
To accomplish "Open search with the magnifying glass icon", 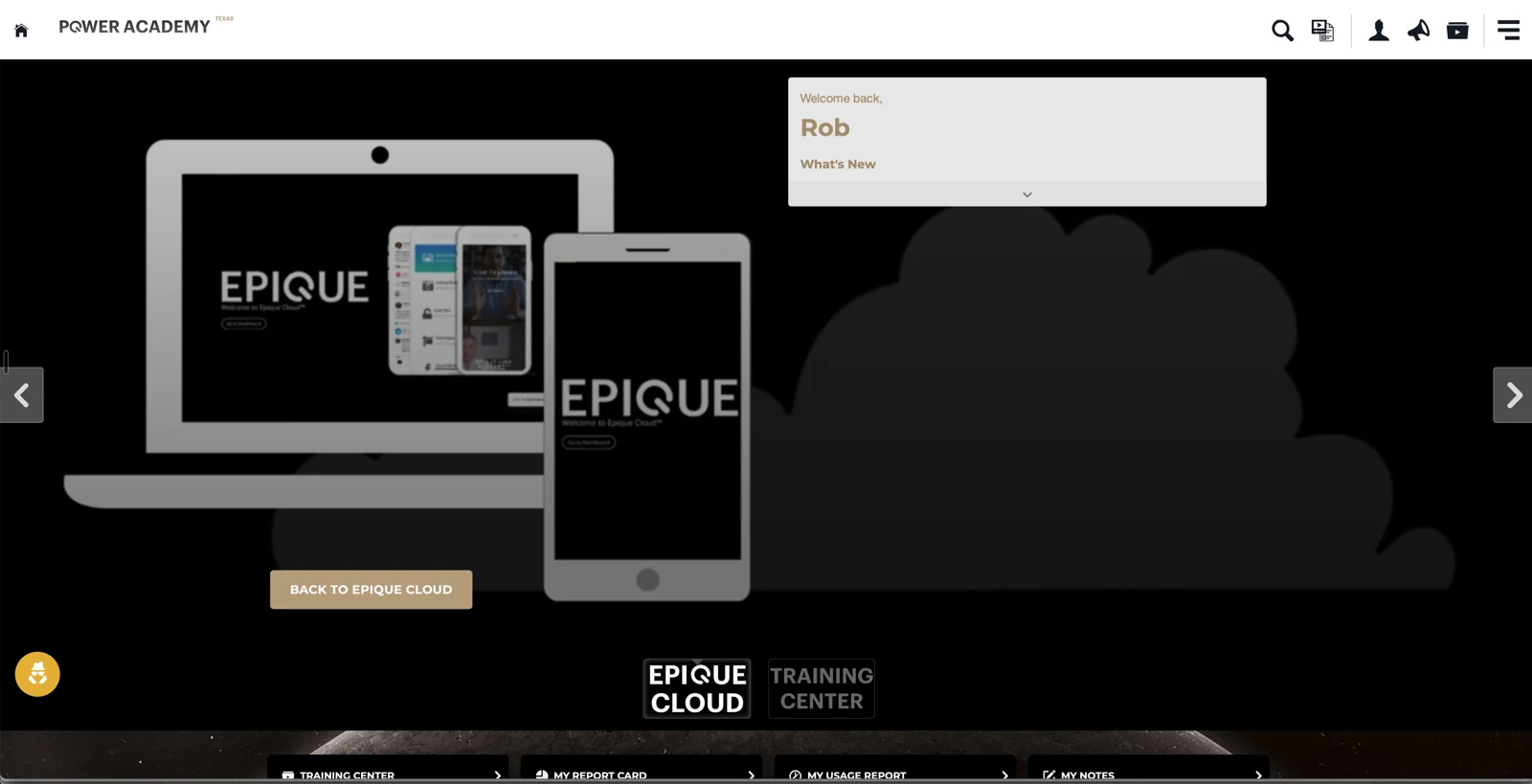I will [1282, 31].
